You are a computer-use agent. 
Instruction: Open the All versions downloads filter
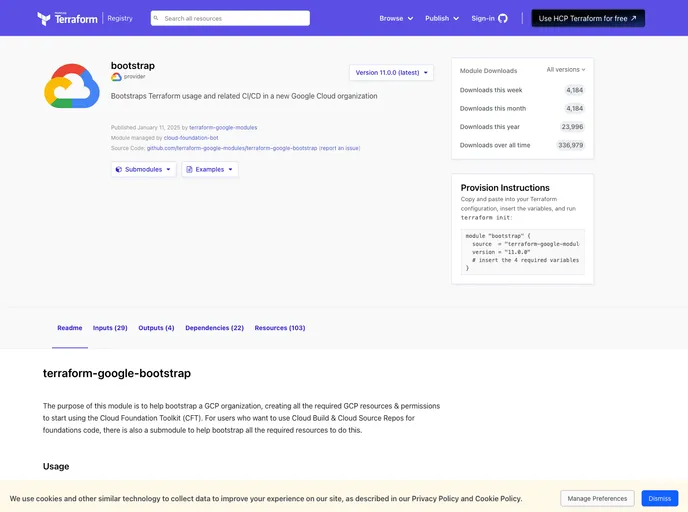click(x=566, y=70)
